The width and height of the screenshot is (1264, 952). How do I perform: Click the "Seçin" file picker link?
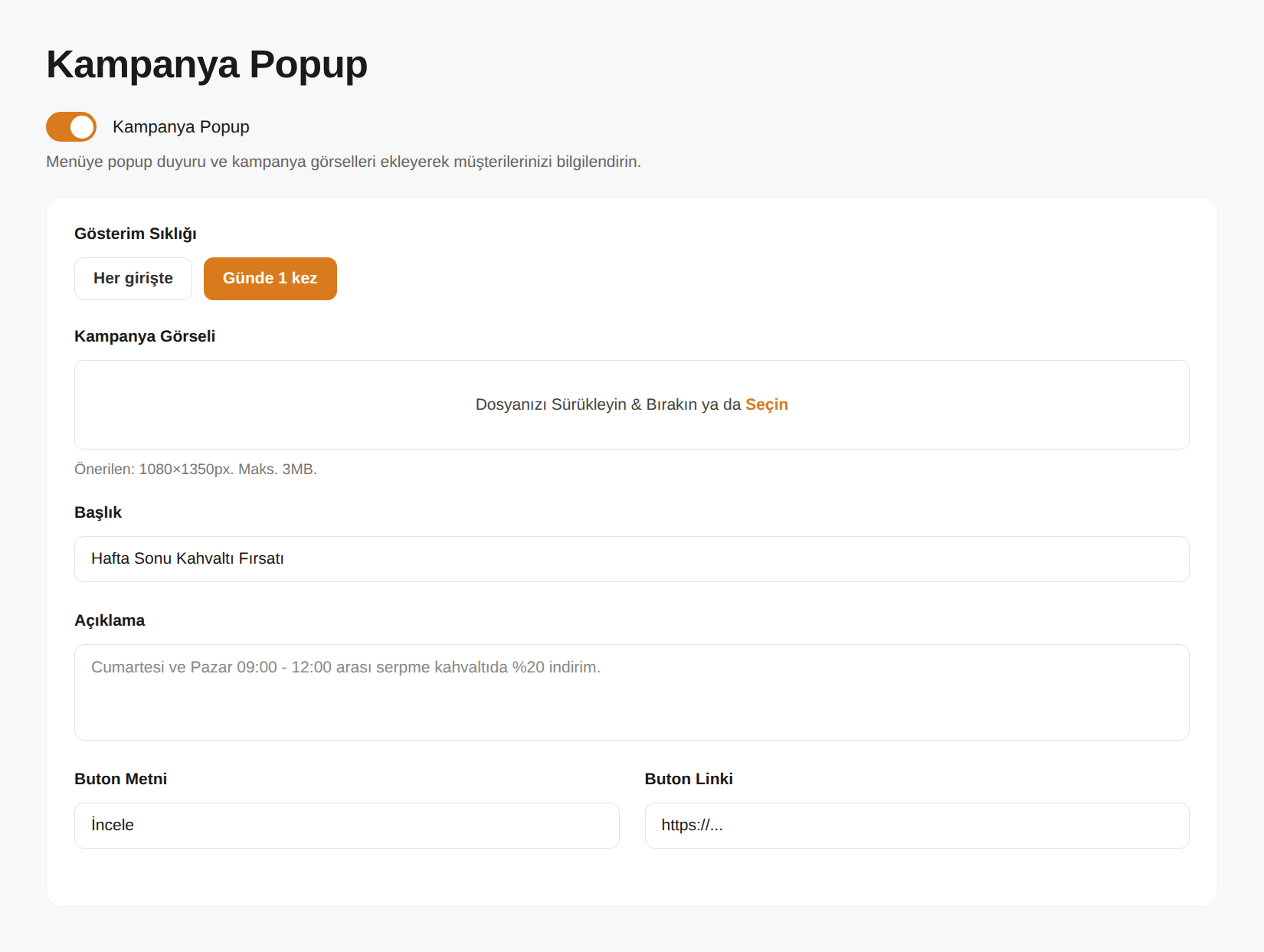[x=767, y=404]
